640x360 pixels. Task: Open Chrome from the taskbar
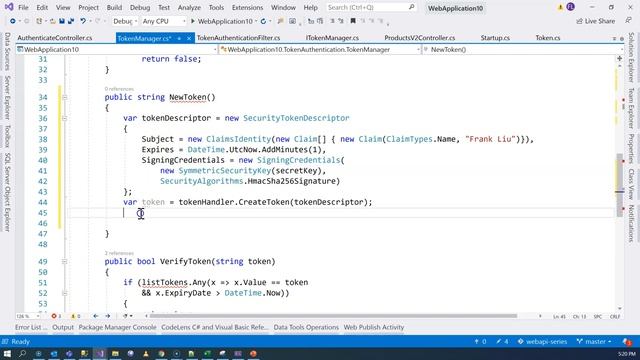[x=161, y=353]
